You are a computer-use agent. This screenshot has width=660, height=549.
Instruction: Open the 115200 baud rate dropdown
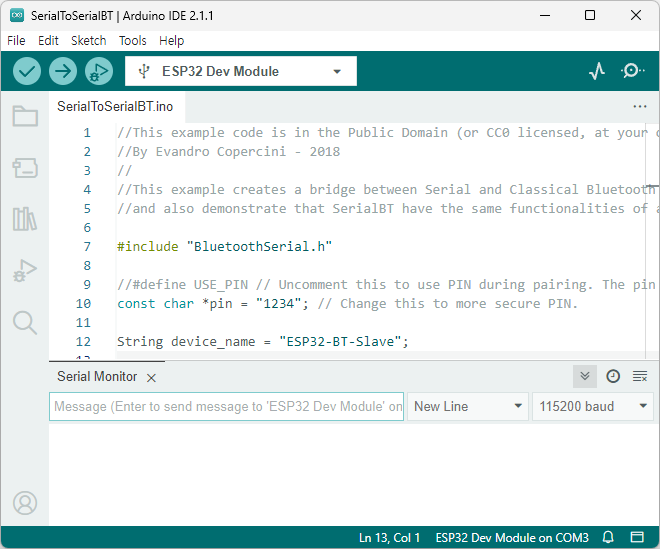click(x=593, y=406)
